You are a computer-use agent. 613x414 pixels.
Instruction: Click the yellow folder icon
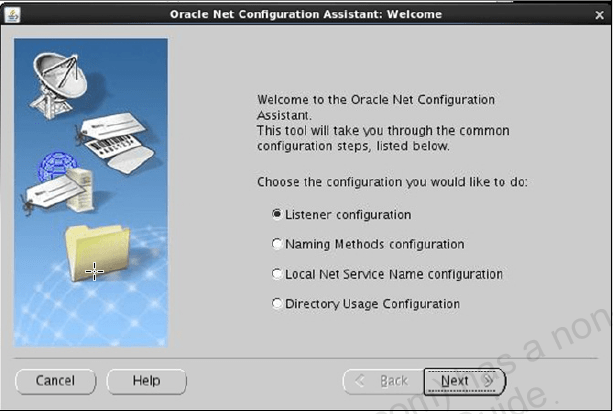[x=96, y=252]
